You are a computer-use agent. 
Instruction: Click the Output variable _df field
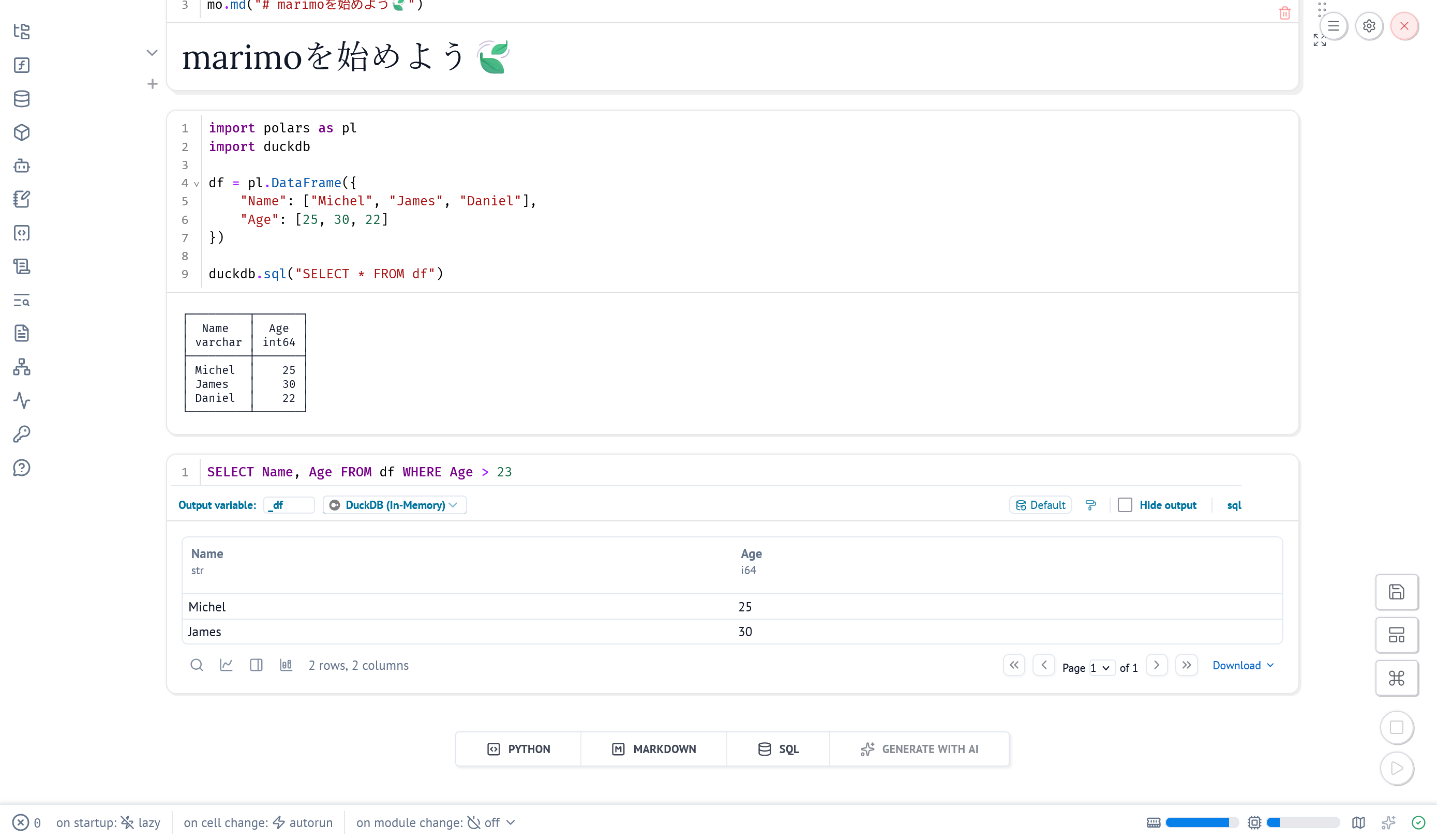289,505
